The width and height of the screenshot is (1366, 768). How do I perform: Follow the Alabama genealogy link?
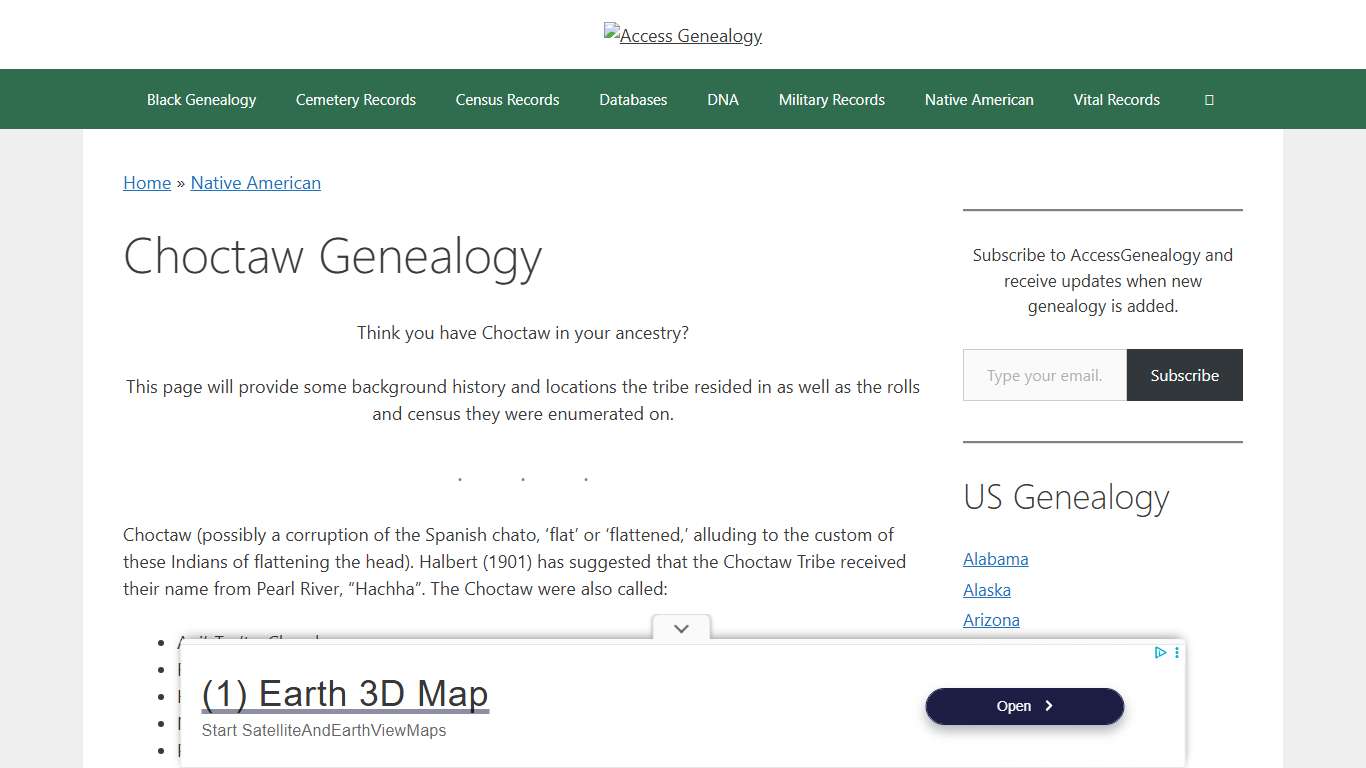click(995, 559)
